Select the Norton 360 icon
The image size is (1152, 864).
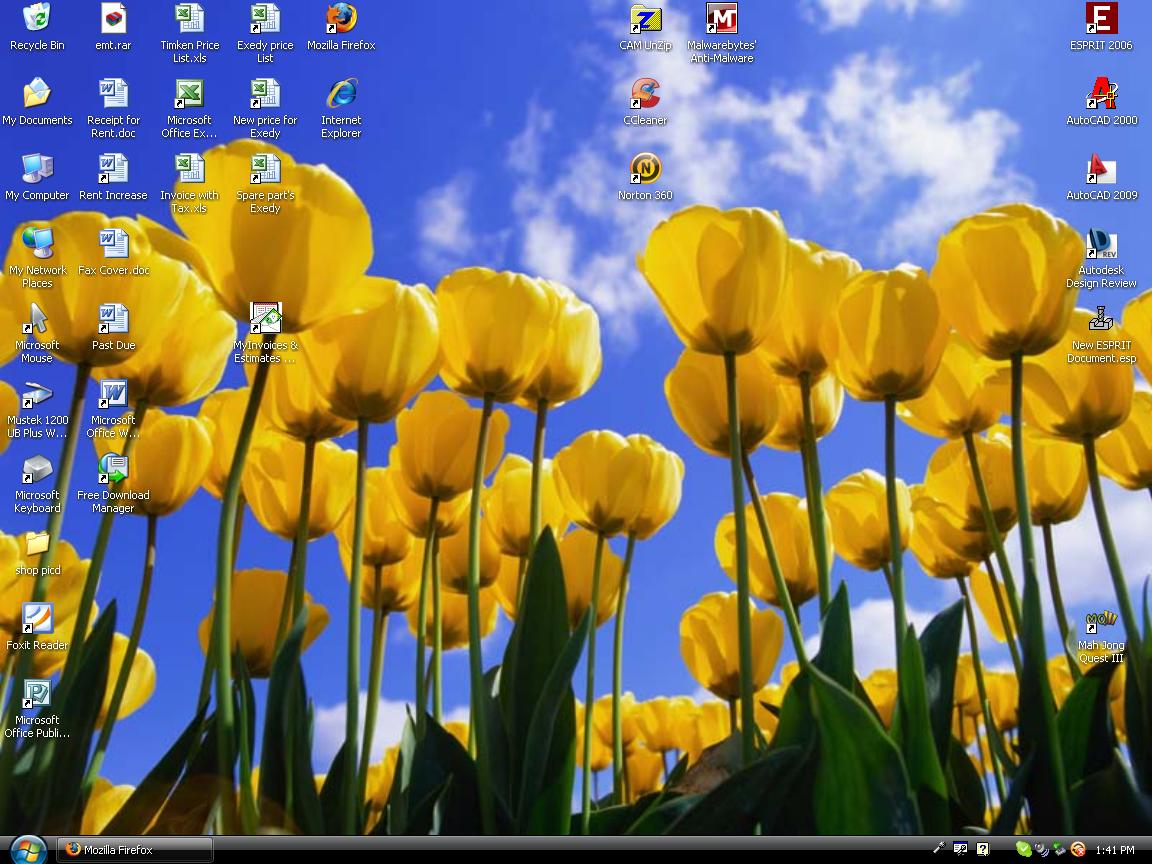click(x=645, y=169)
